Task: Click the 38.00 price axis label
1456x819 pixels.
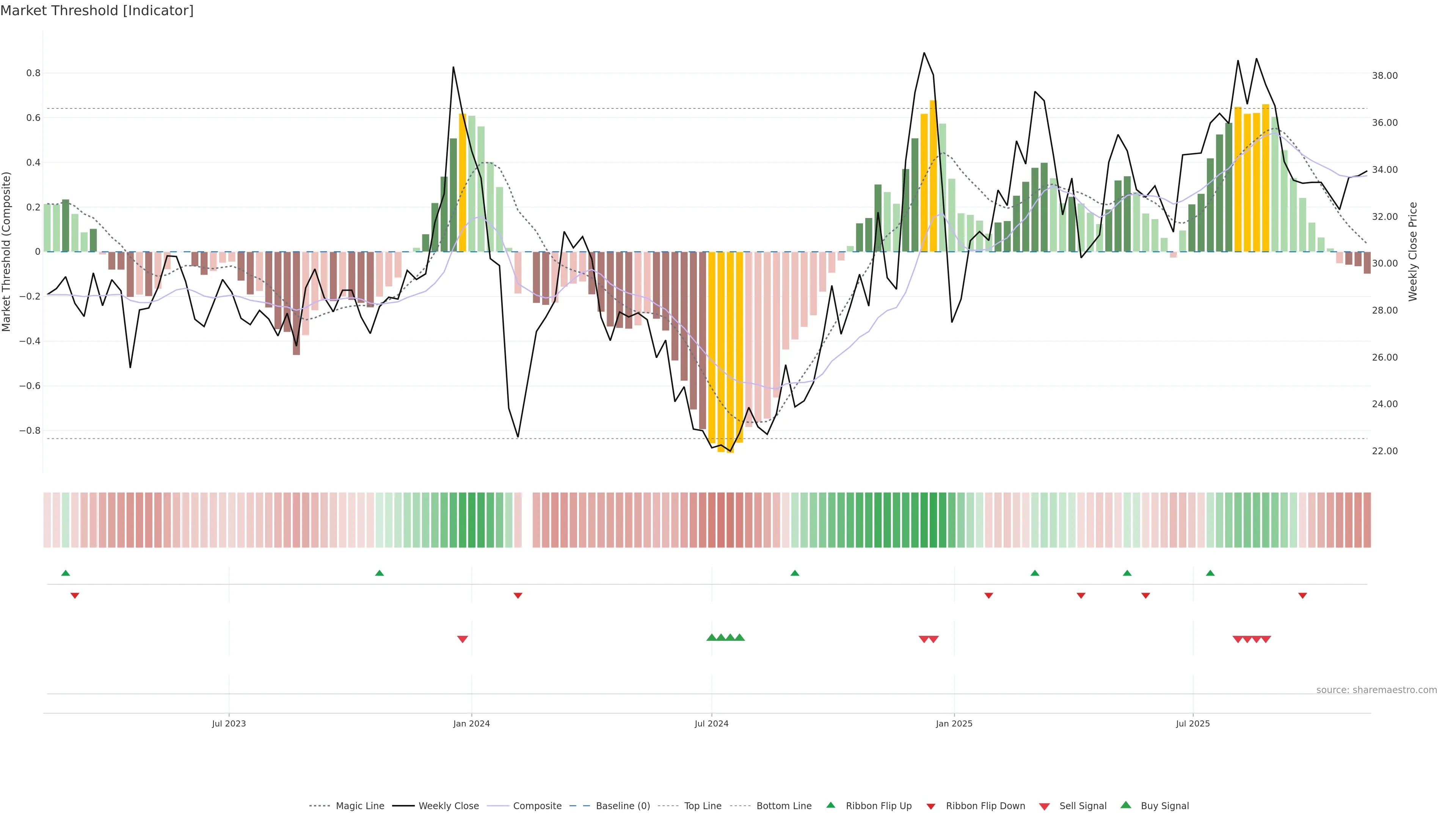Action: [1384, 76]
